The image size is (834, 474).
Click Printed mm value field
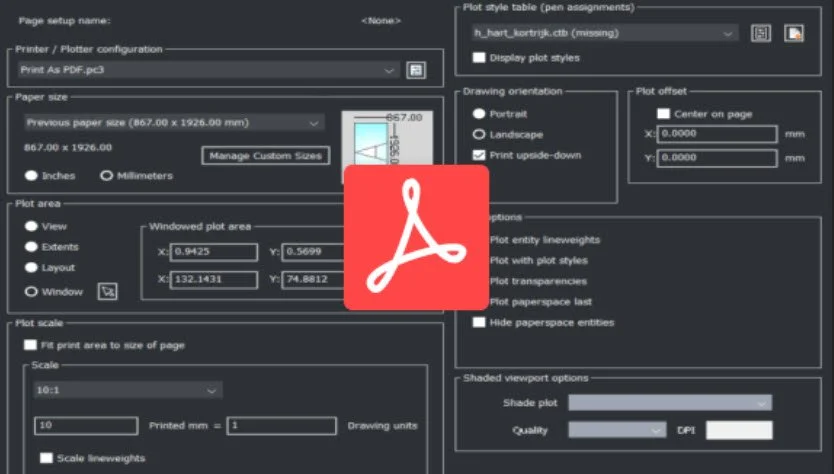point(86,426)
